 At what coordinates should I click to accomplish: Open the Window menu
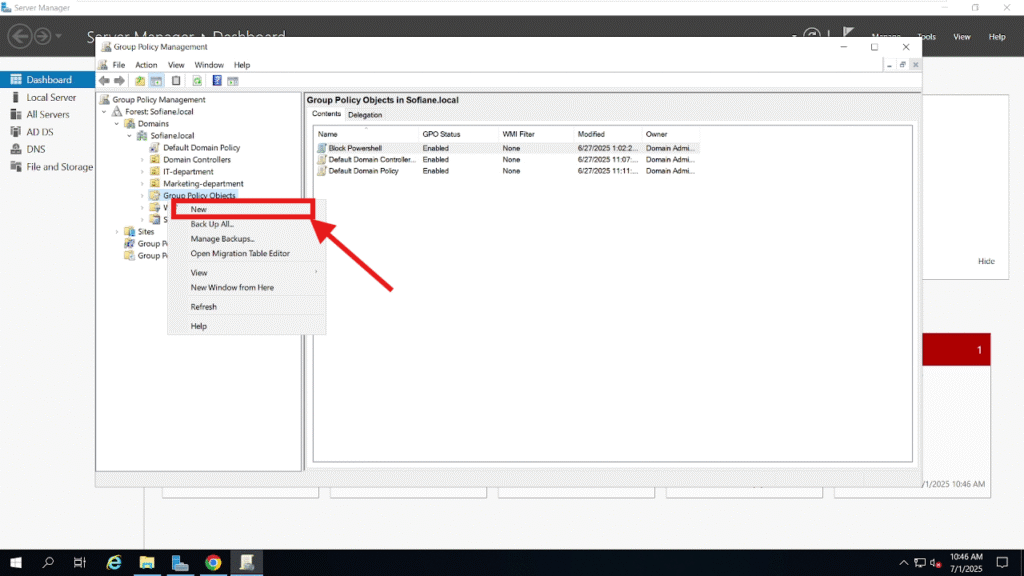click(x=209, y=65)
